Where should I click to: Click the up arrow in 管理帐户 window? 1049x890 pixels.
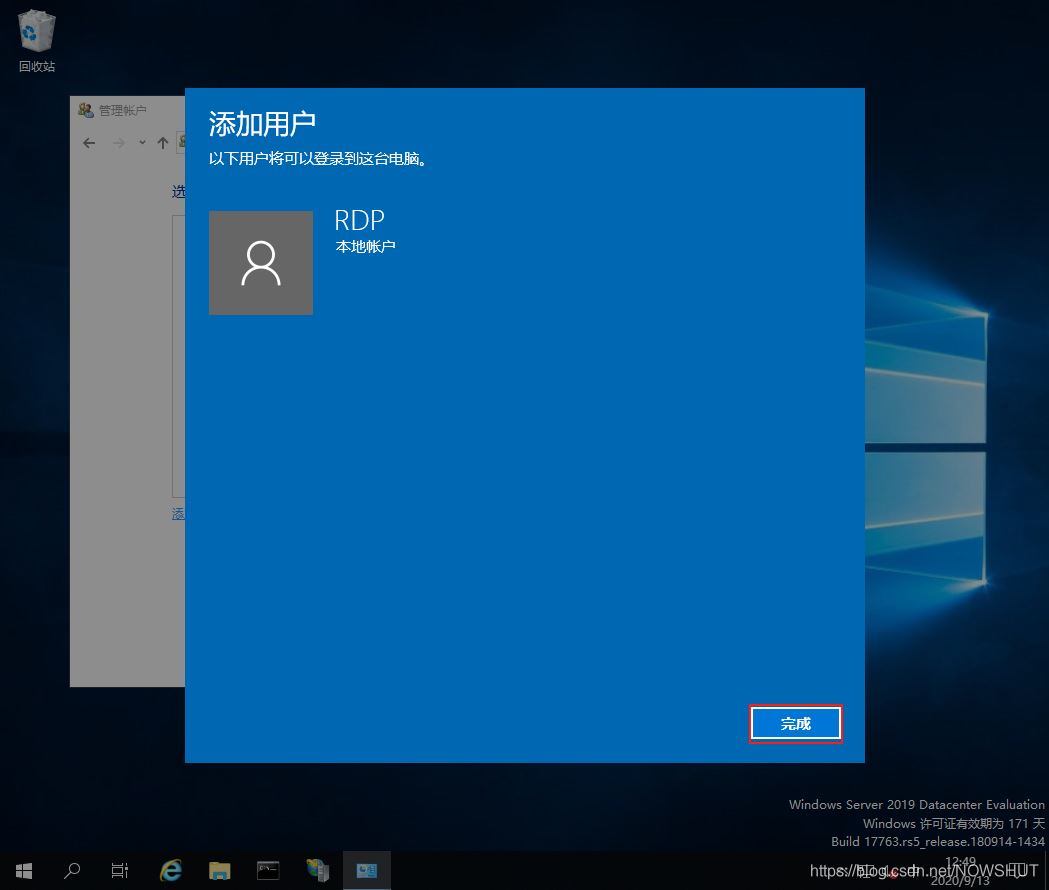pyautogui.click(x=163, y=143)
